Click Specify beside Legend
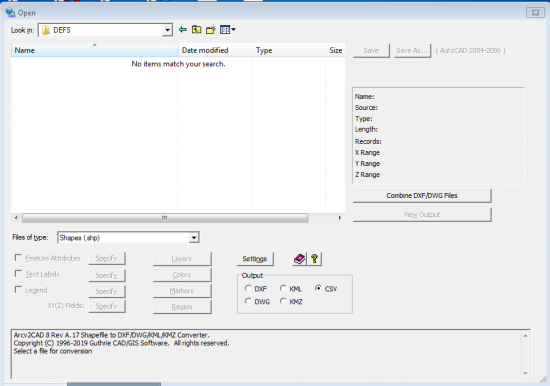The height and width of the screenshot is (386, 550). click(107, 291)
